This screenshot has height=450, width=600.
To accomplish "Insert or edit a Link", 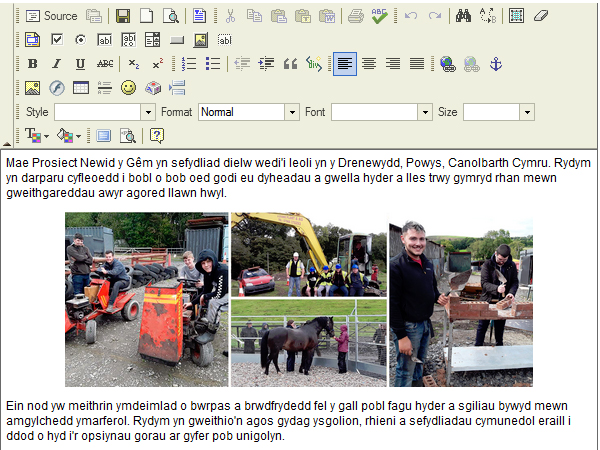I will point(448,64).
